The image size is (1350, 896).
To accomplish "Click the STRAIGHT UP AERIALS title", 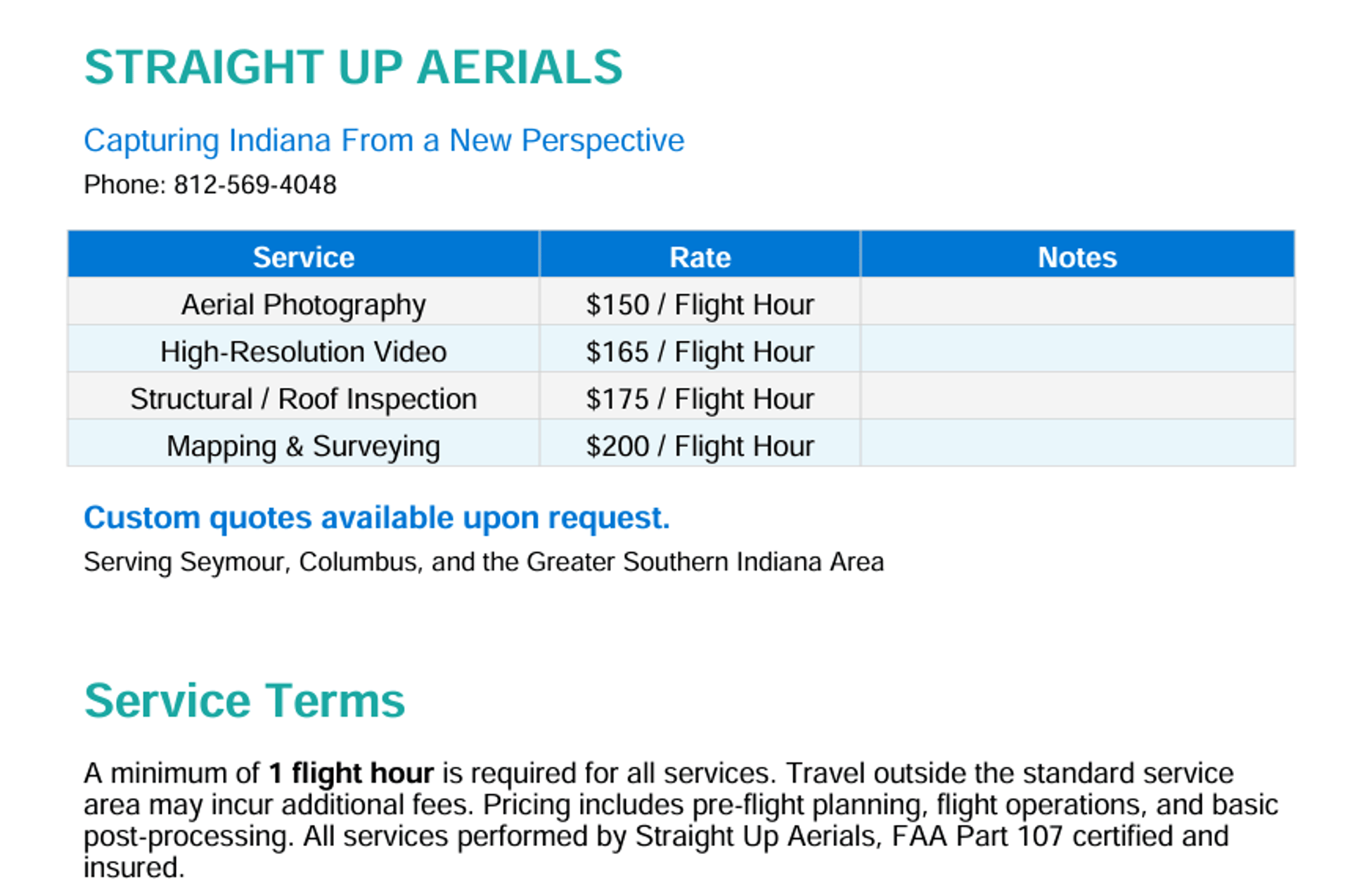I will click(x=353, y=67).
